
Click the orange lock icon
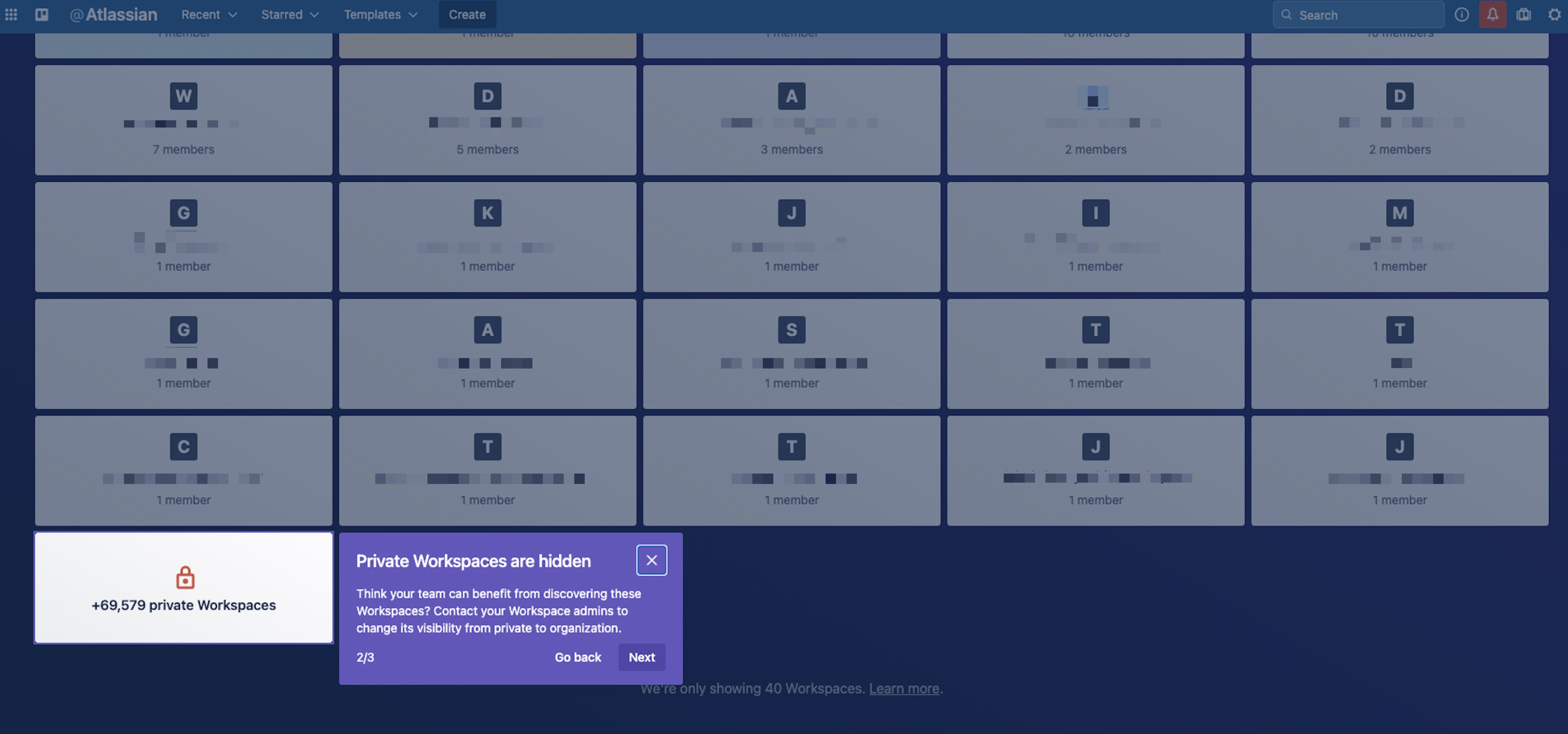coord(185,577)
